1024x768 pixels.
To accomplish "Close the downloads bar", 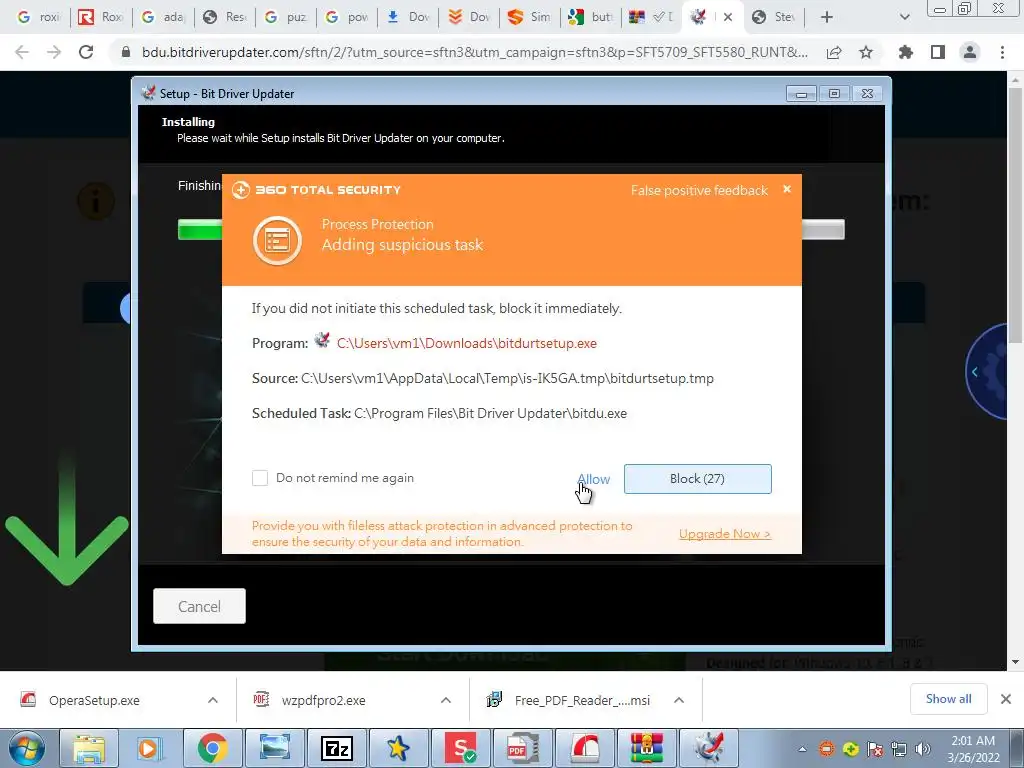I will pyautogui.click(x=1006, y=699).
